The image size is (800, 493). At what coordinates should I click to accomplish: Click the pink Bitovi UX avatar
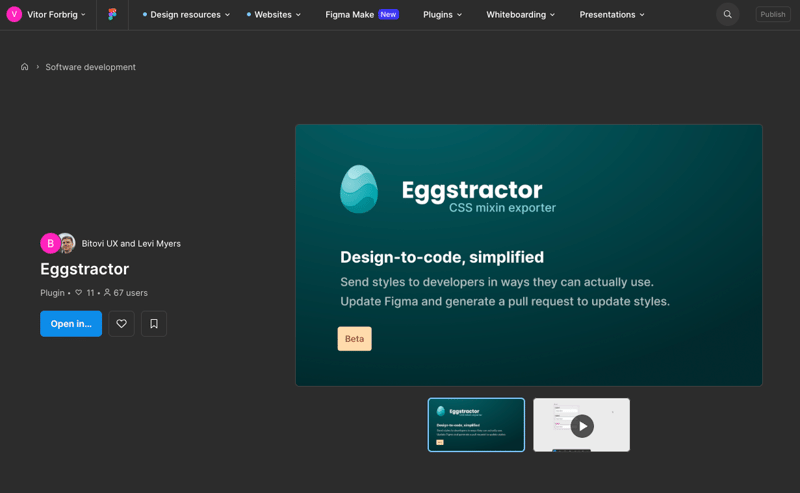[50, 243]
